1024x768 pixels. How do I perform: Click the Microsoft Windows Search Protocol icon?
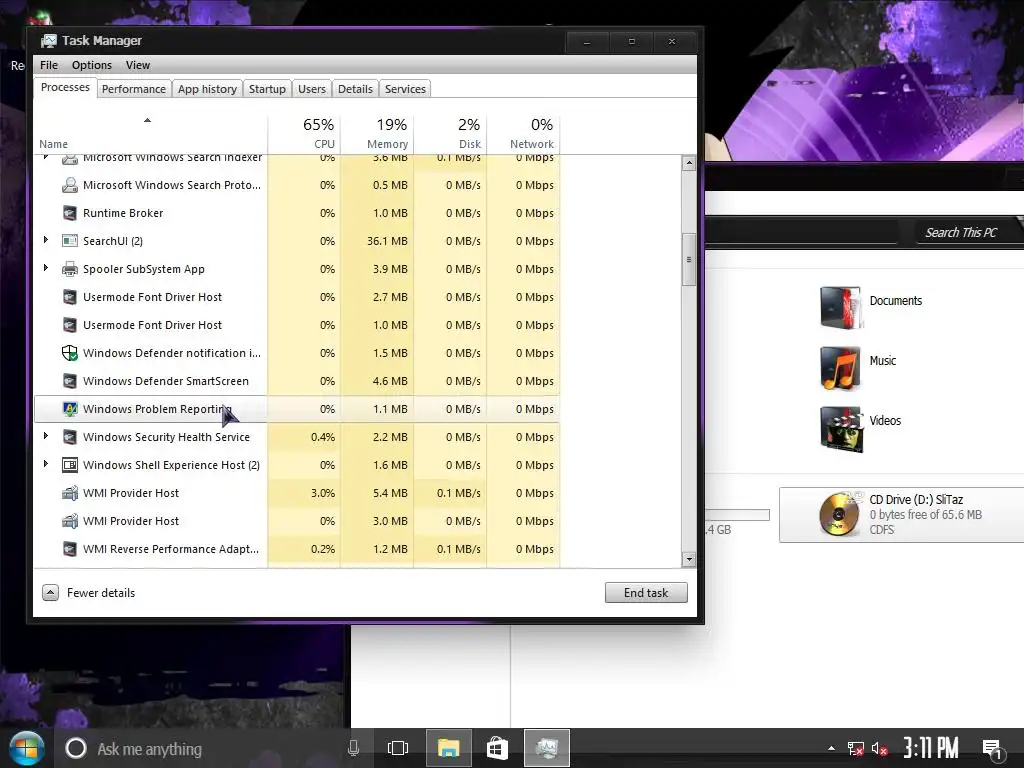(70, 185)
